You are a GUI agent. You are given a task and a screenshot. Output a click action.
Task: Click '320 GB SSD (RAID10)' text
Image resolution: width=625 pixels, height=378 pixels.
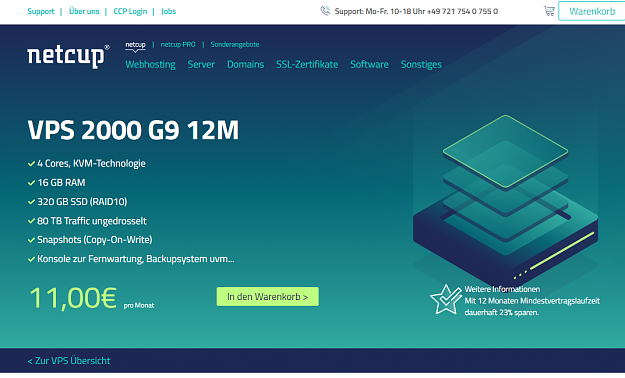82,202
